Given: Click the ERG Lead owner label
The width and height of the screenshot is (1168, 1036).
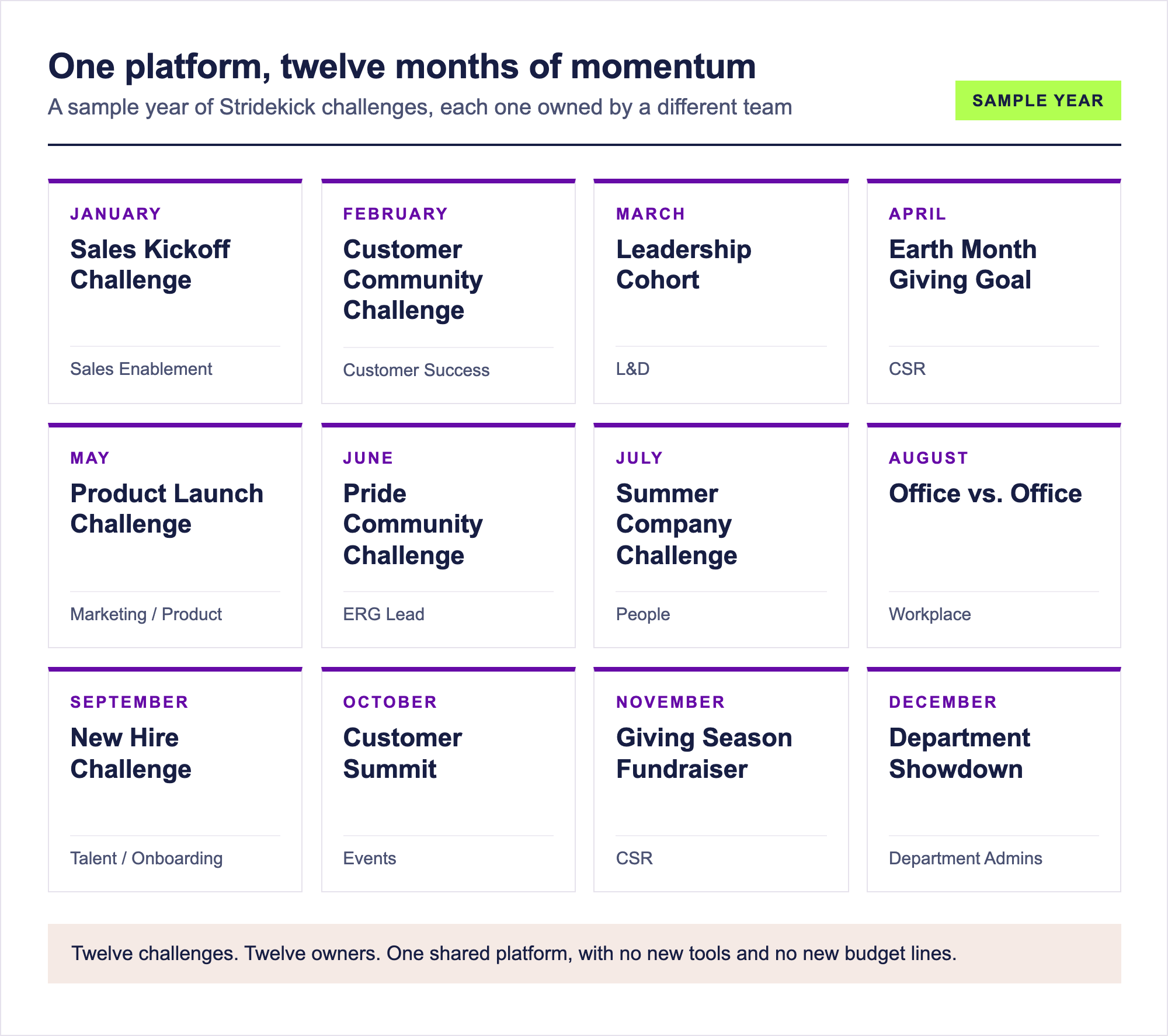Looking at the screenshot, I should pyautogui.click(x=384, y=614).
